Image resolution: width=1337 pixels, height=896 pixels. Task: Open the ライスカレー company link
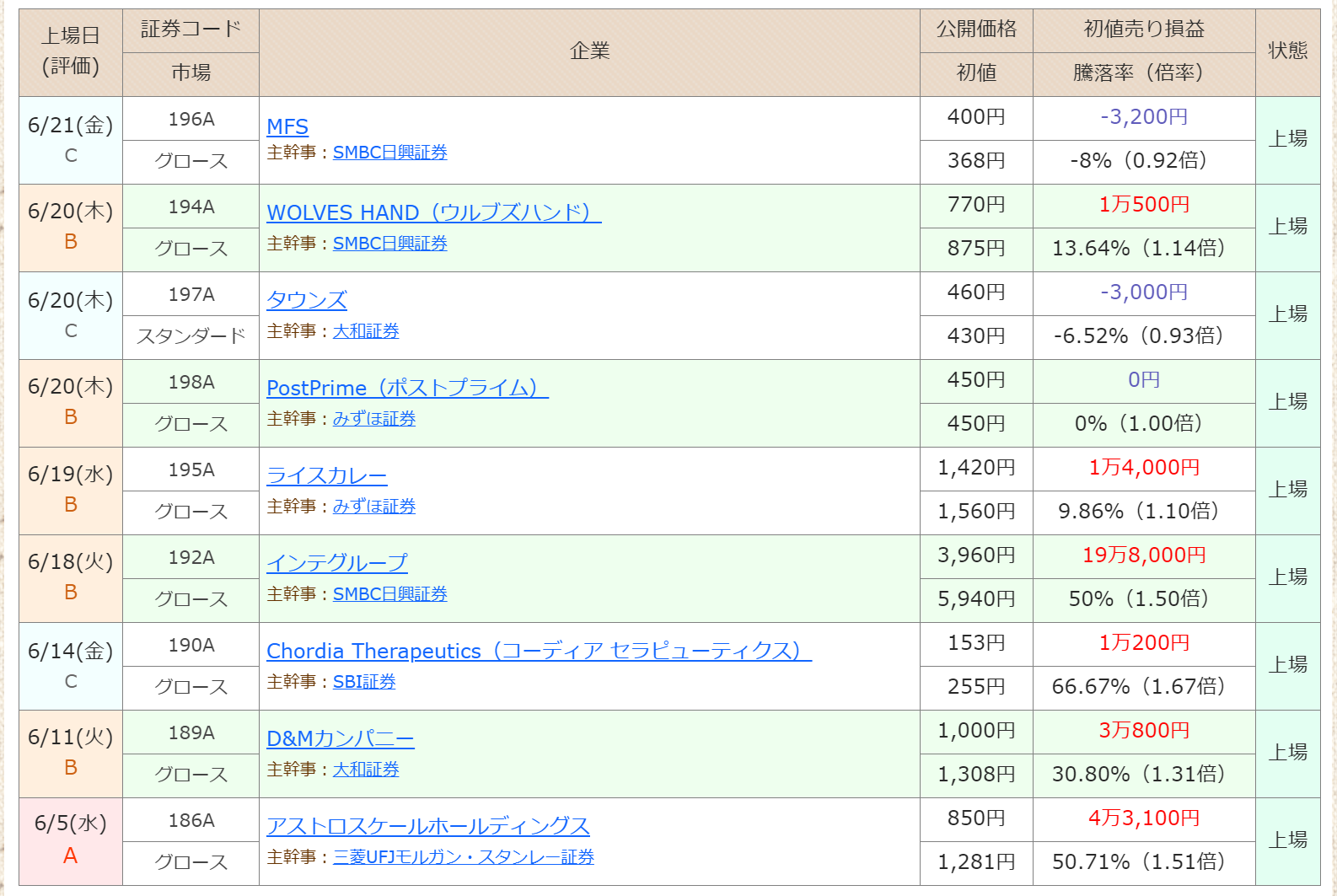pyautogui.click(x=327, y=475)
